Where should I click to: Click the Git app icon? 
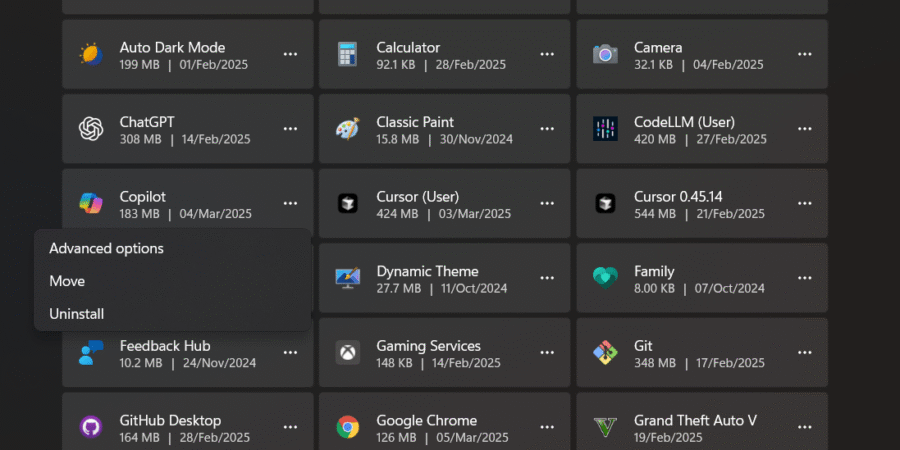tap(605, 352)
